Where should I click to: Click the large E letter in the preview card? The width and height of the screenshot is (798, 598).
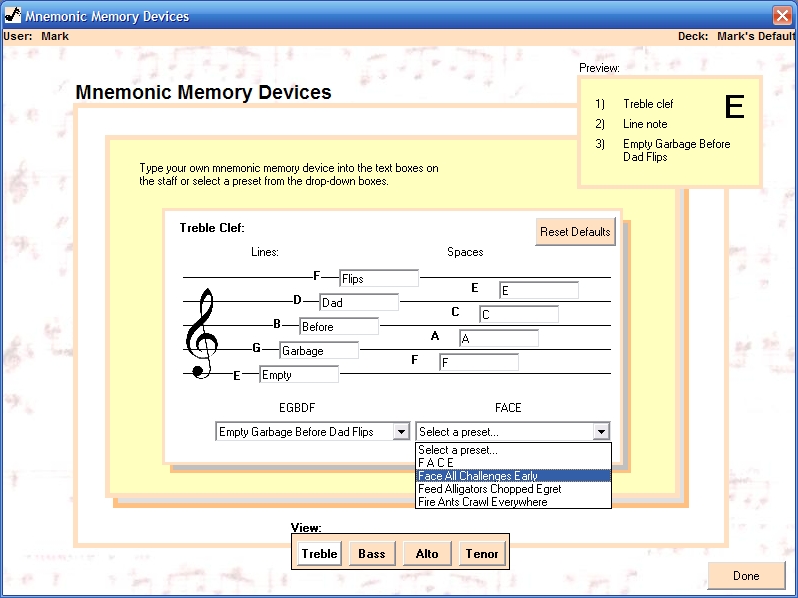tap(734, 107)
